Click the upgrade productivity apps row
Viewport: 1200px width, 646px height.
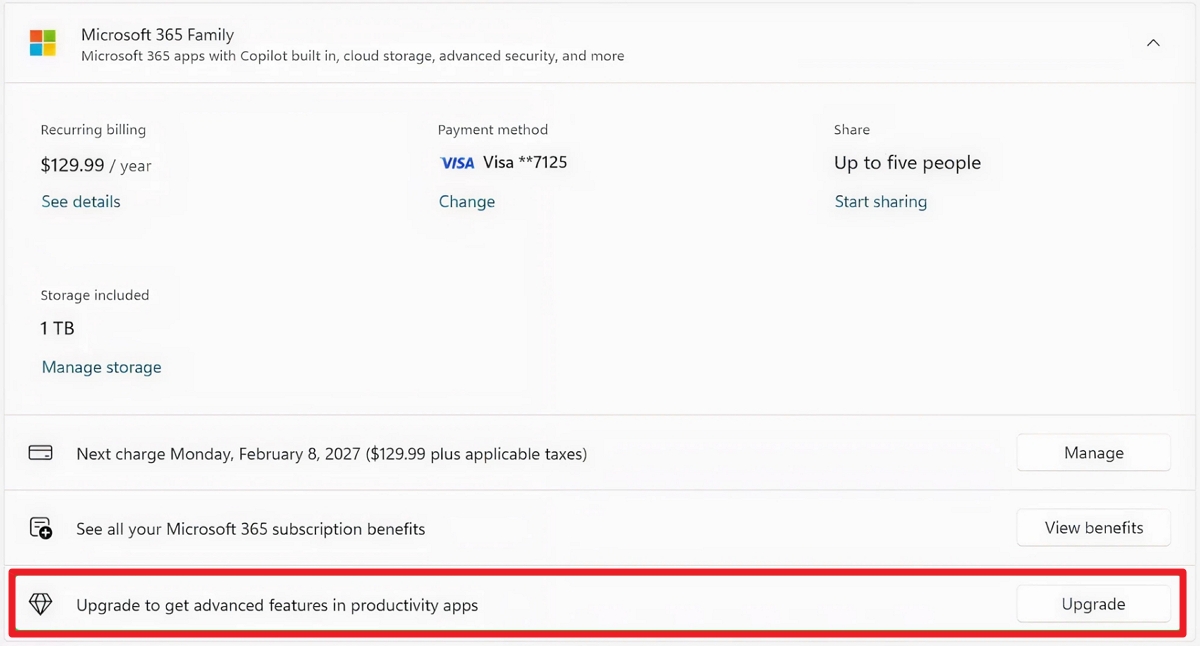[277, 604]
